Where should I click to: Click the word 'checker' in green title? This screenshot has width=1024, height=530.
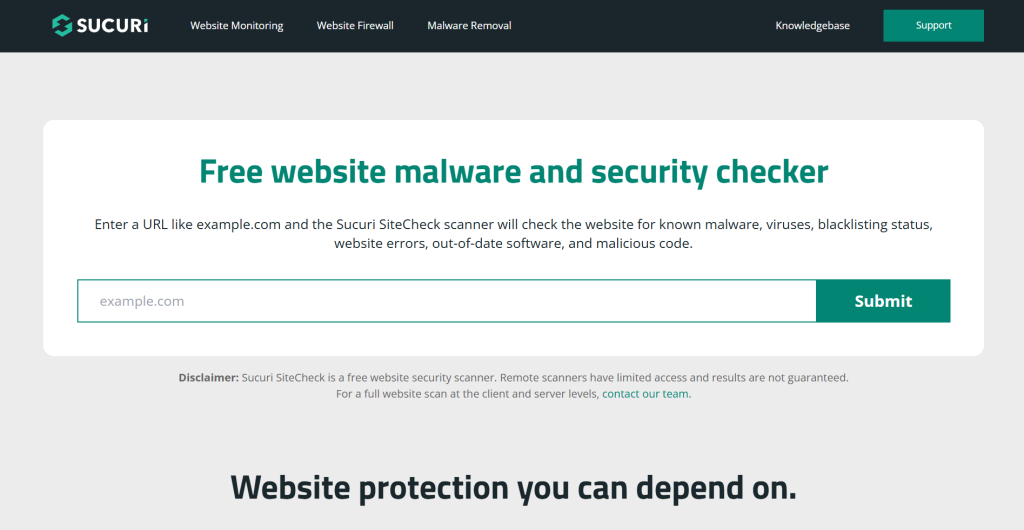[772, 171]
